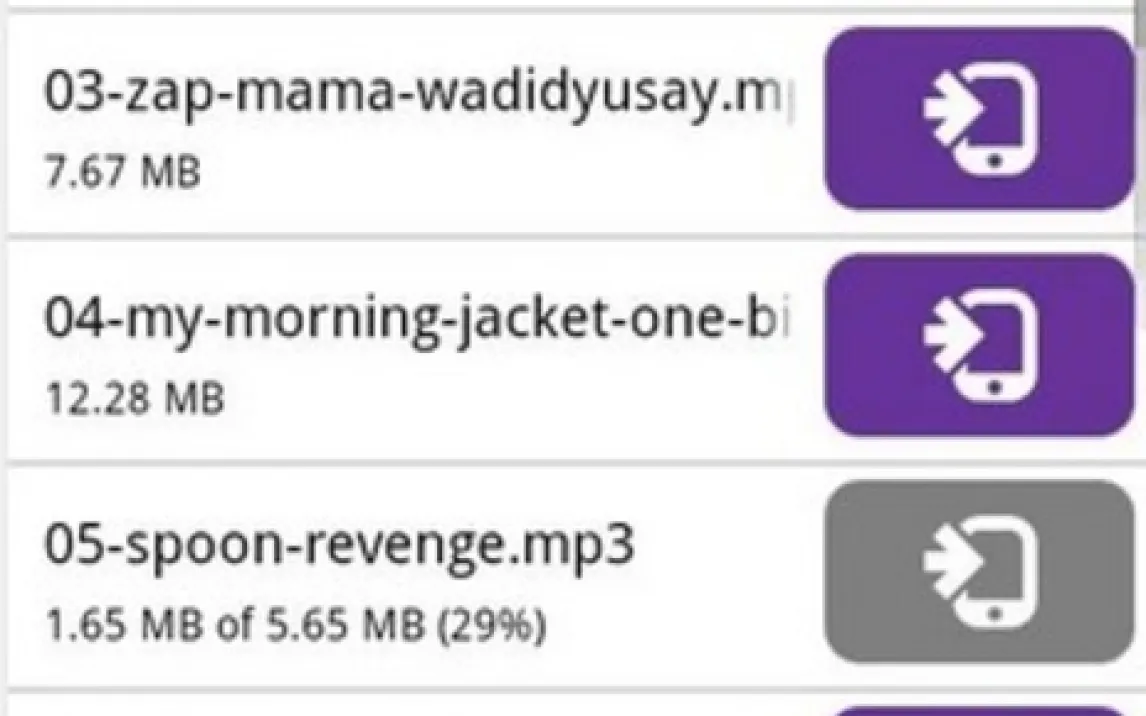Tap the transfer-to-phone icon for 03-zap-mama-wadidyusay
This screenshot has width=1146, height=716.
[979, 118]
